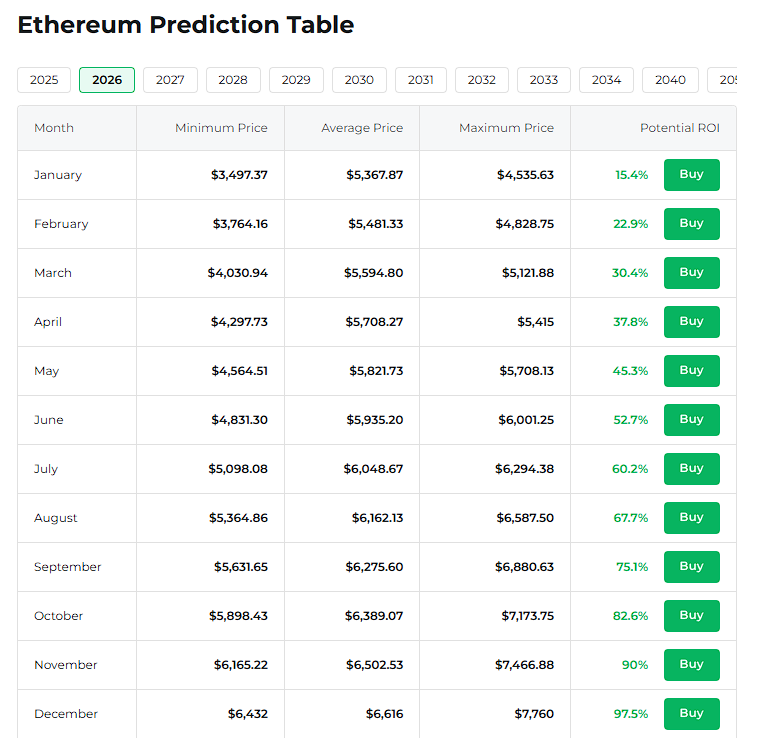Image resolution: width=781 pixels, height=738 pixels.
Task: Hit the Buy button for April
Action: [691, 322]
